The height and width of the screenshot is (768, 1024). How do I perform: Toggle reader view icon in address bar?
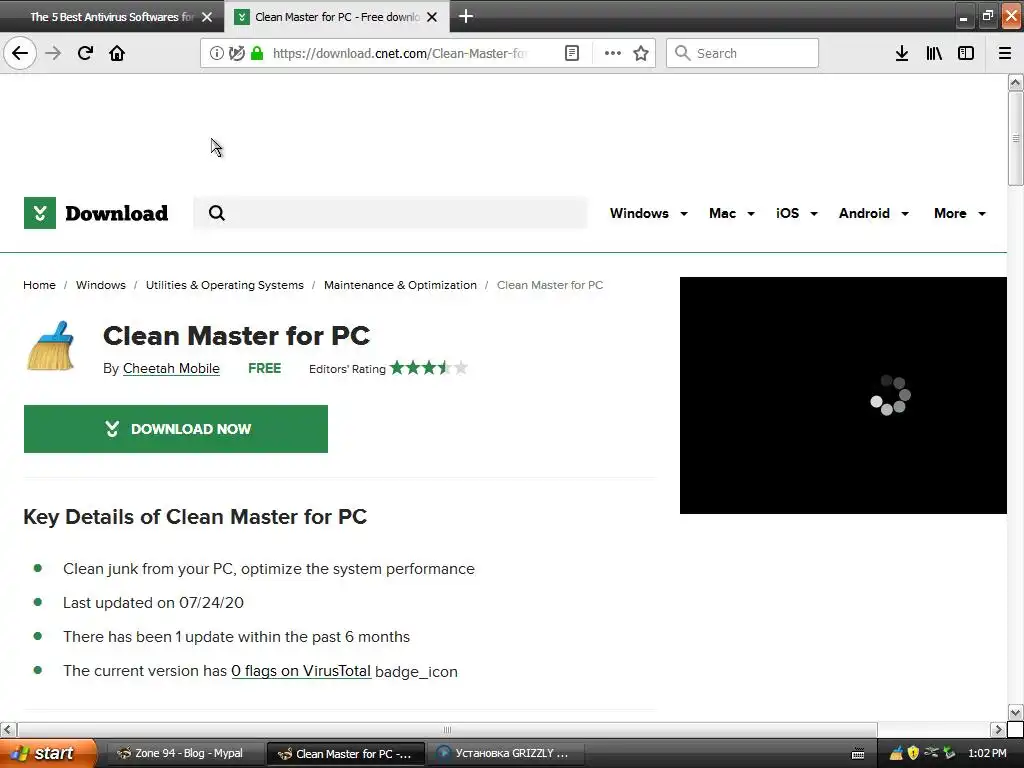pyautogui.click(x=571, y=53)
